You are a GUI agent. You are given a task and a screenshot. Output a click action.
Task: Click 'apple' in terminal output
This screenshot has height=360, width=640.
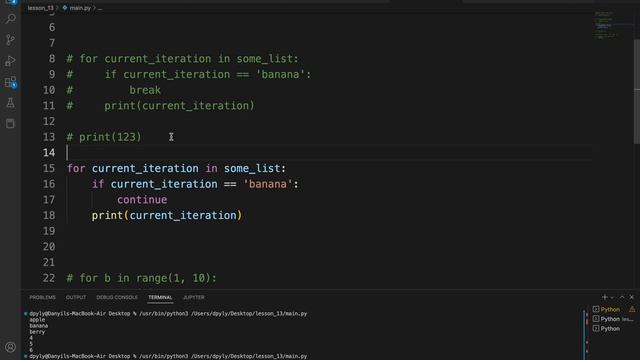[x=37, y=320]
